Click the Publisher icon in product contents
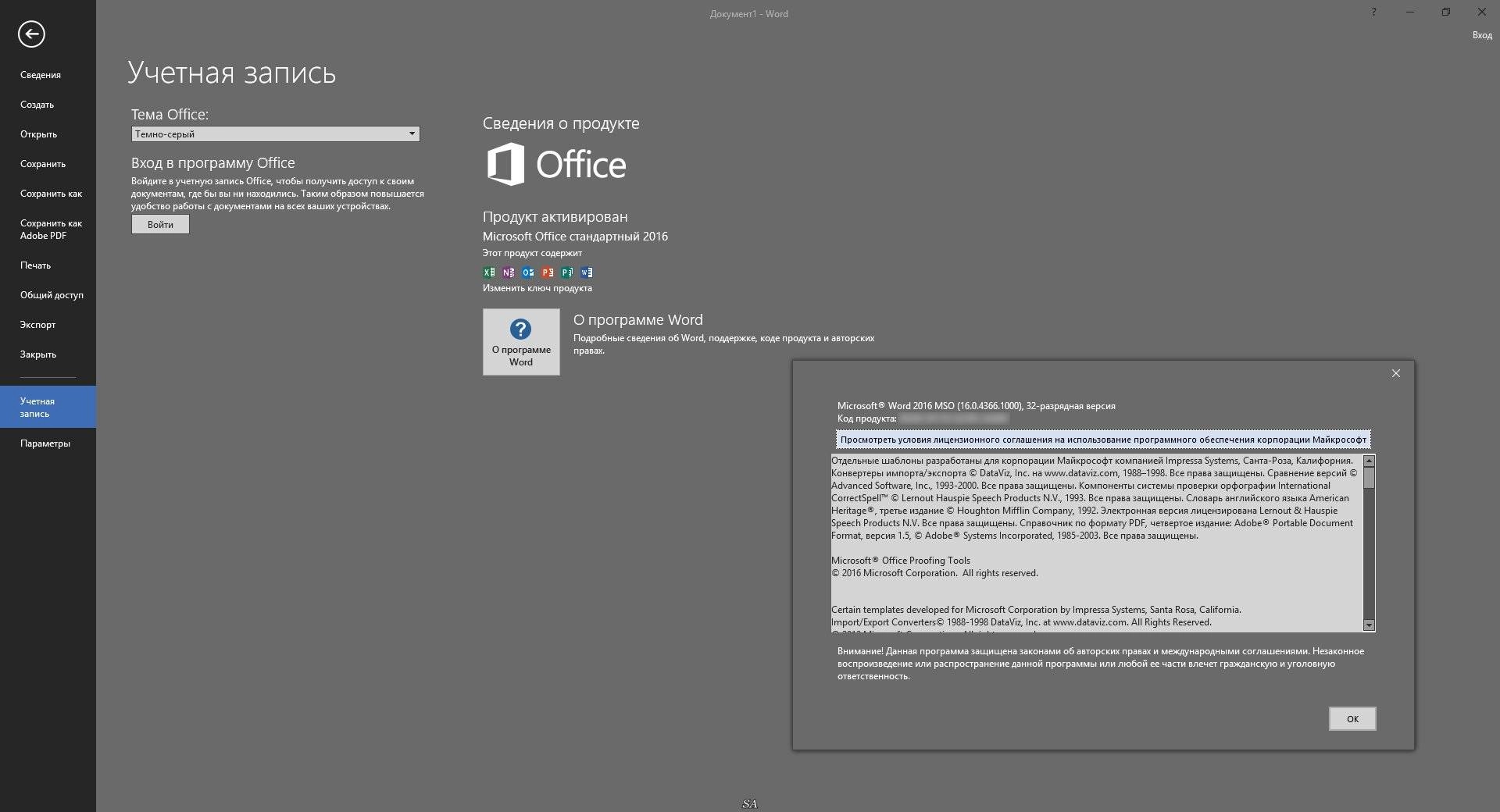The height and width of the screenshot is (812, 1500). click(567, 272)
